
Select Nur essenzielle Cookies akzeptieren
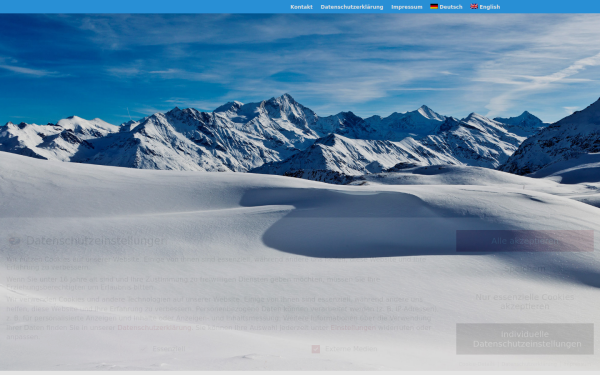pyautogui.click(x=525, y=302)
